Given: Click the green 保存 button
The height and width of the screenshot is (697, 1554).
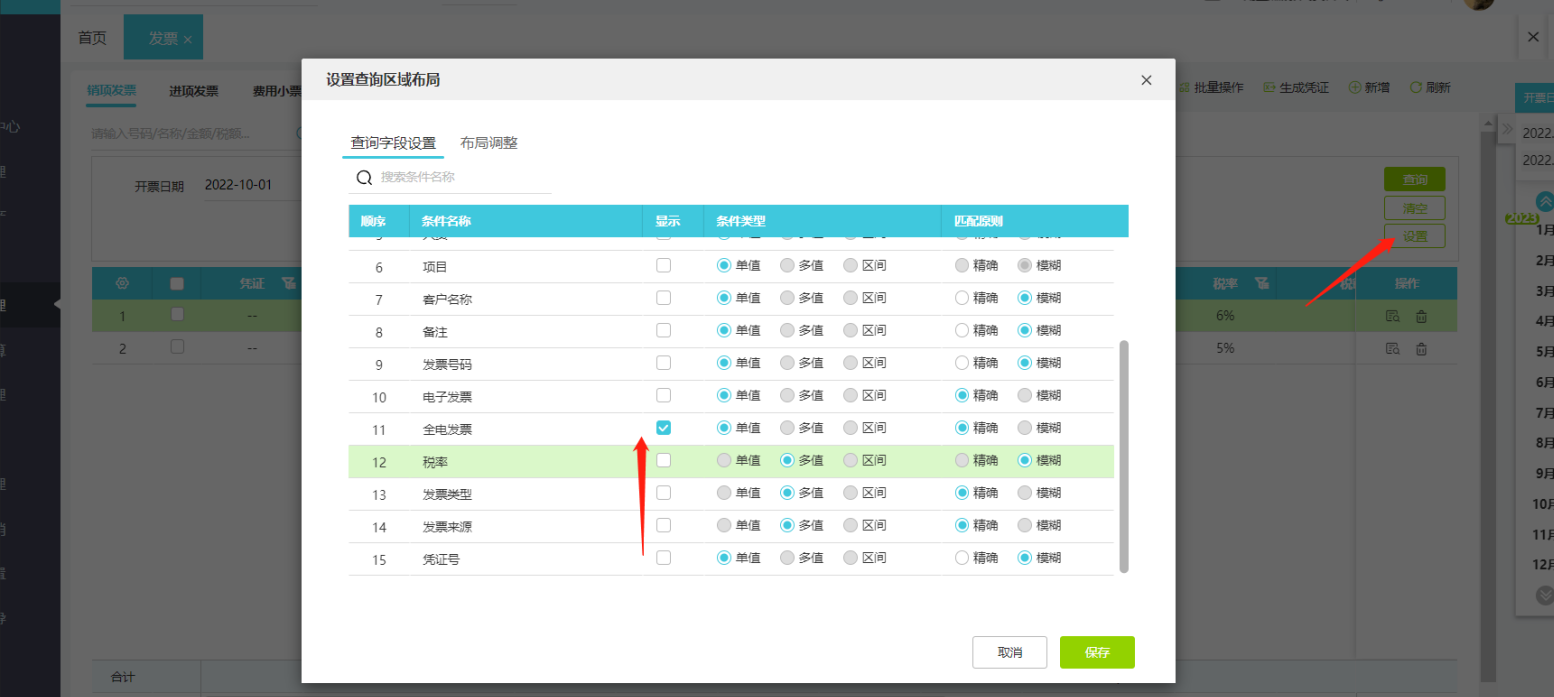Looking at the screenshot, I should click(1097, 652).
